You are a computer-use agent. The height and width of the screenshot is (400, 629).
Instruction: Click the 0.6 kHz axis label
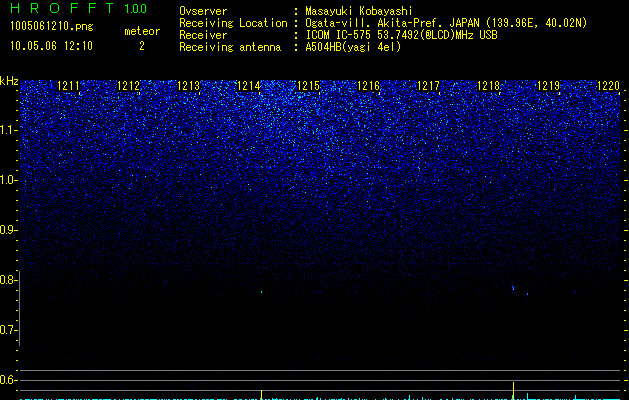pyautogui.click(x=8, y=380)
